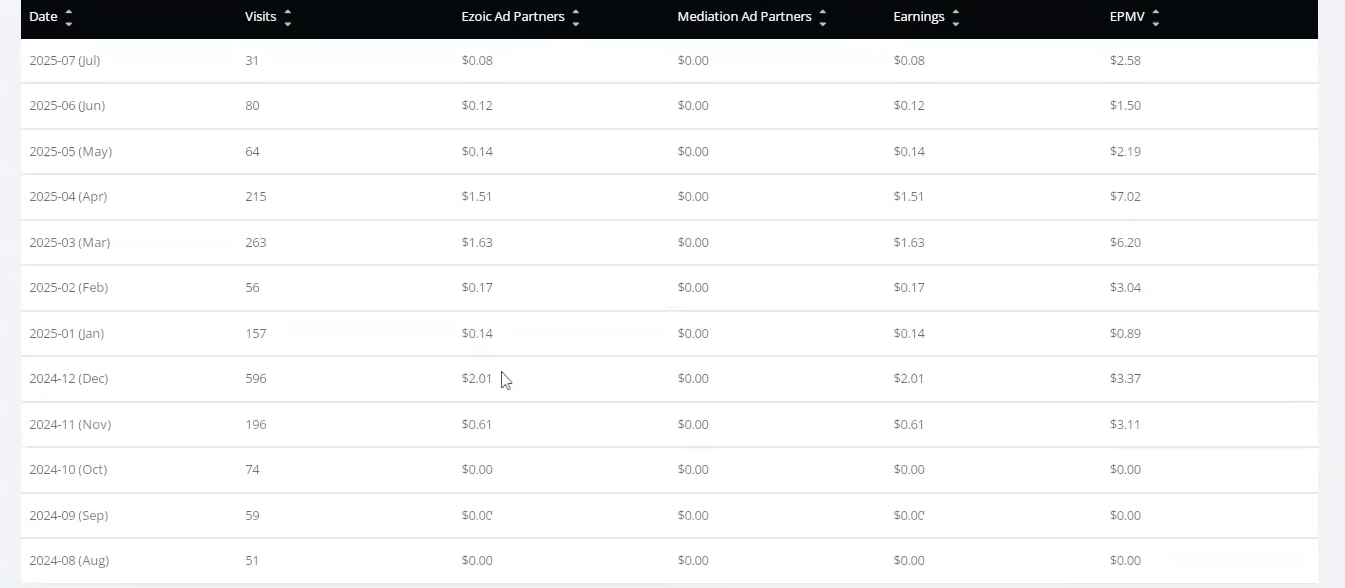The image size is (1345, 588).
Task: Select the 2025-07 (Jul) row date
Action: tap(64, 61)
